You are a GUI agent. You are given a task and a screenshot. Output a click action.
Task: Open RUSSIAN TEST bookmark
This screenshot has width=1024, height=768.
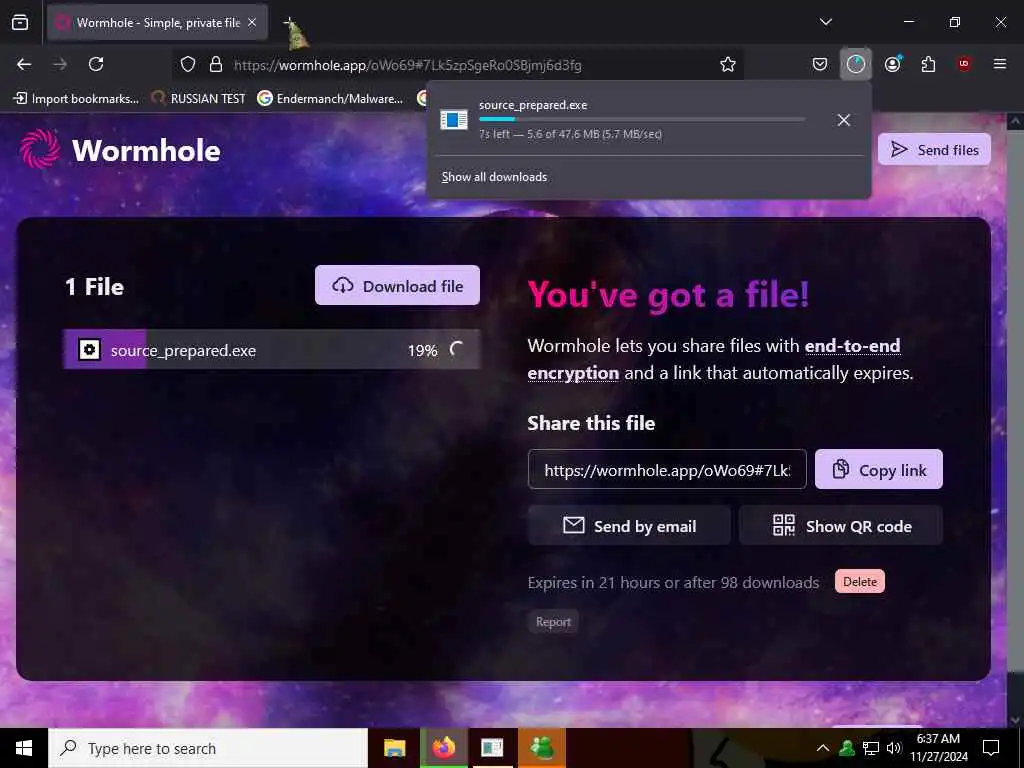click(x=199, y=99)
